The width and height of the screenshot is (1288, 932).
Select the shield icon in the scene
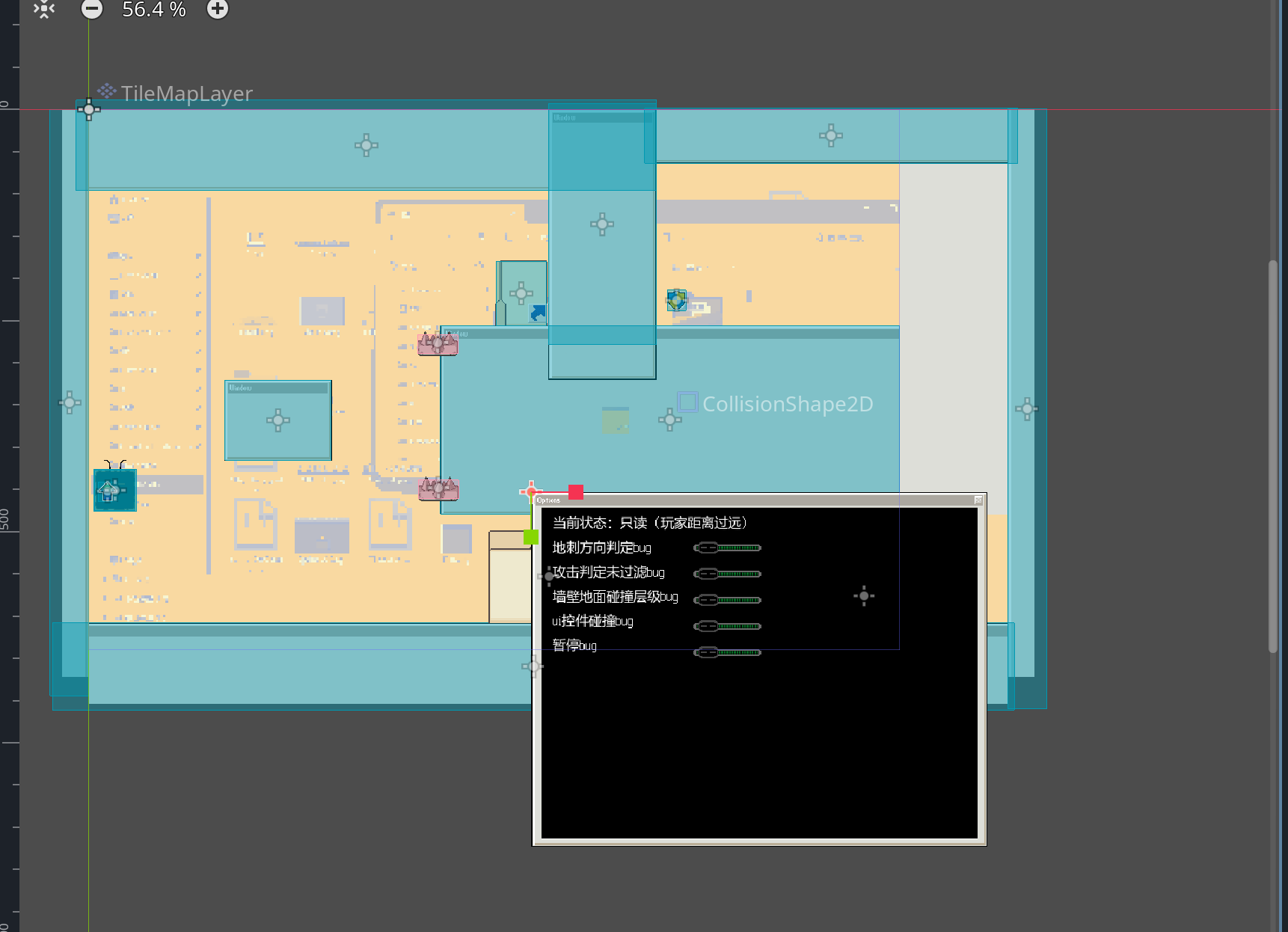676,300
